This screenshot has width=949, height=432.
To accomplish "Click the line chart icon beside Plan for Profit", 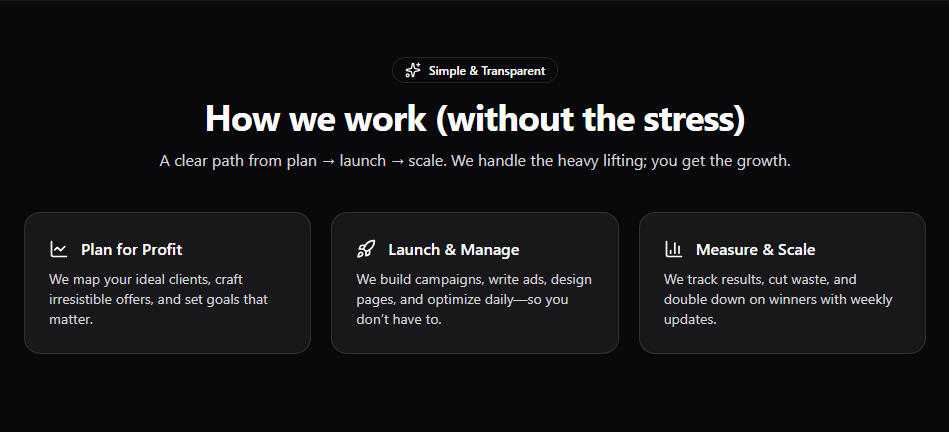I will click(x=59, y=249).
